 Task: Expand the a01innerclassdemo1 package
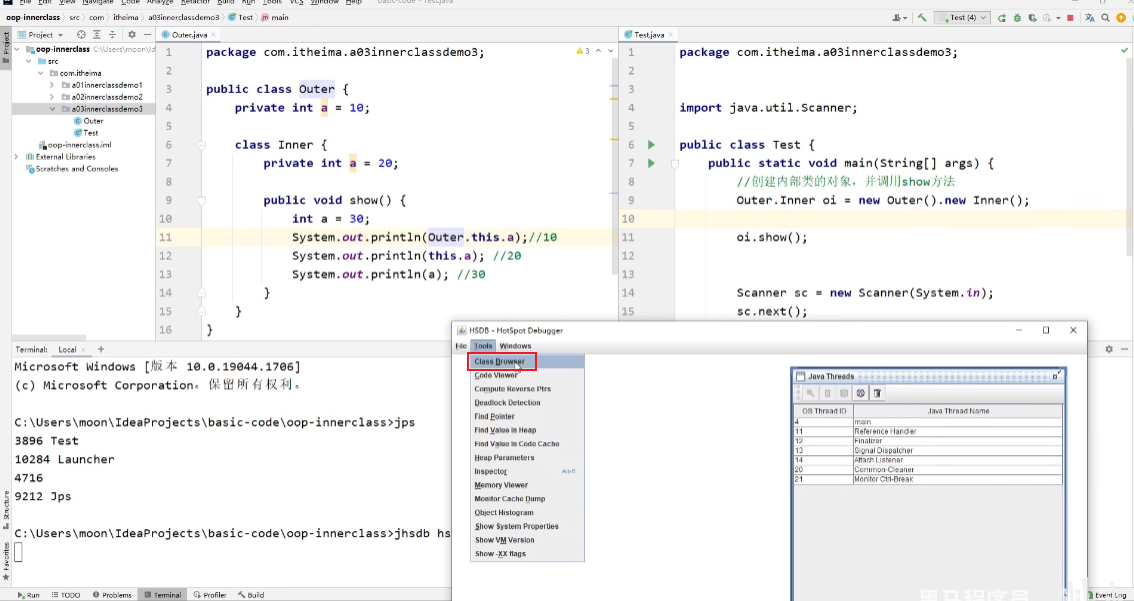[x=52, y=85]
